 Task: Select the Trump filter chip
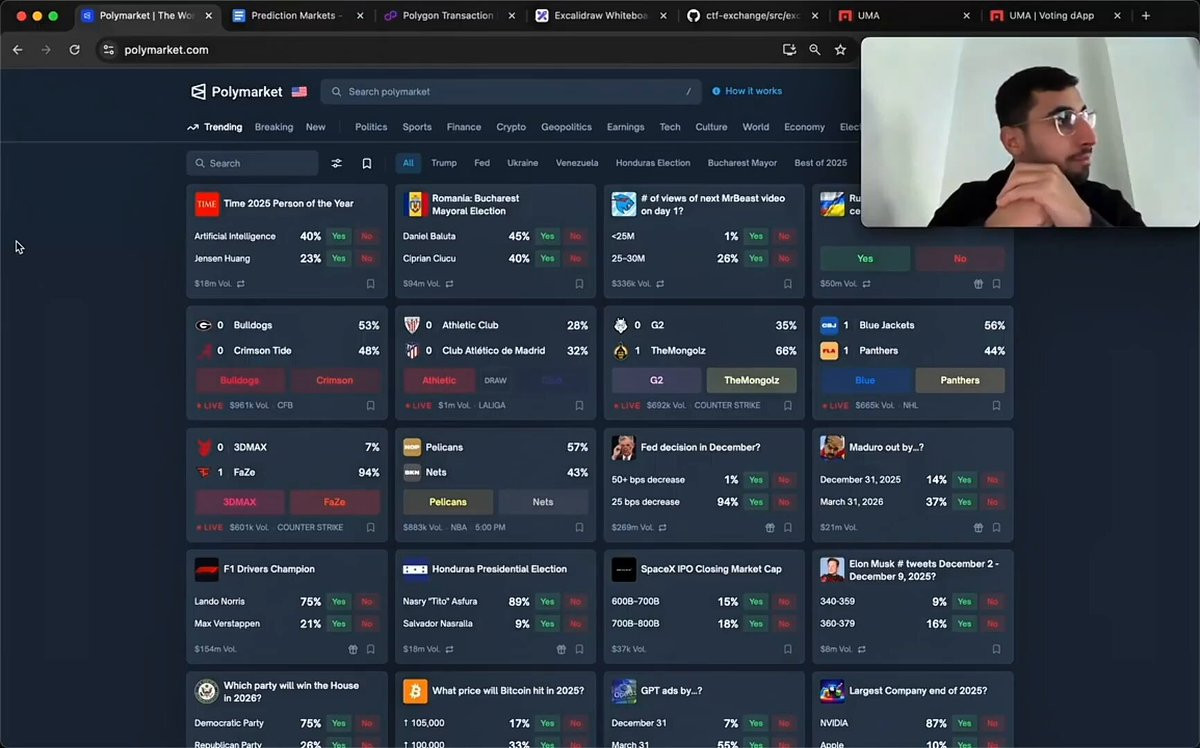coord(444,163)
